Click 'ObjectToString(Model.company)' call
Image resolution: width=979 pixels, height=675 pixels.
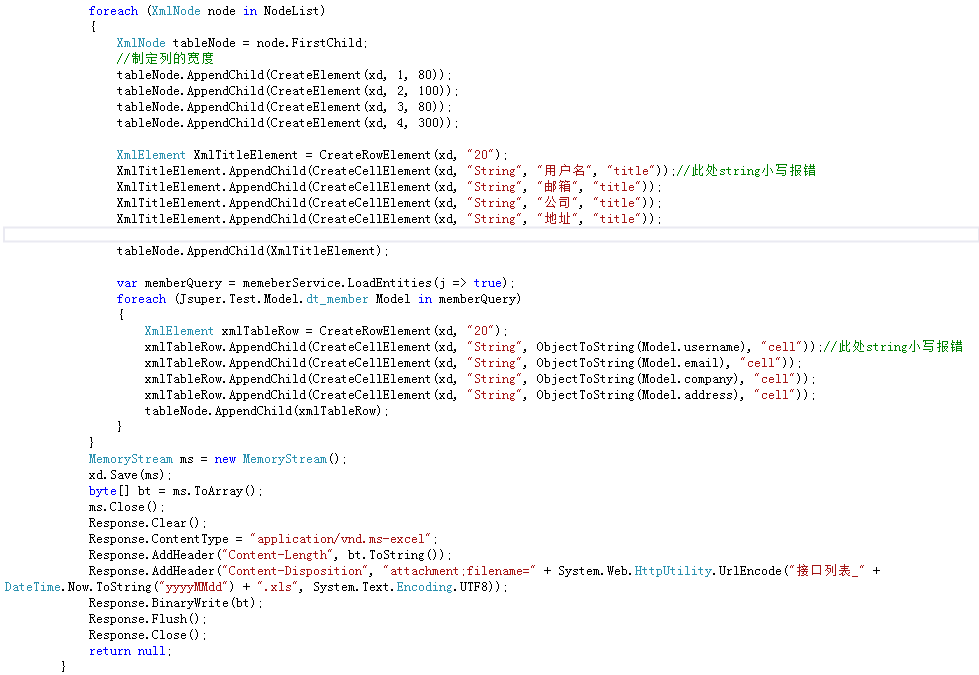(637, 379)
